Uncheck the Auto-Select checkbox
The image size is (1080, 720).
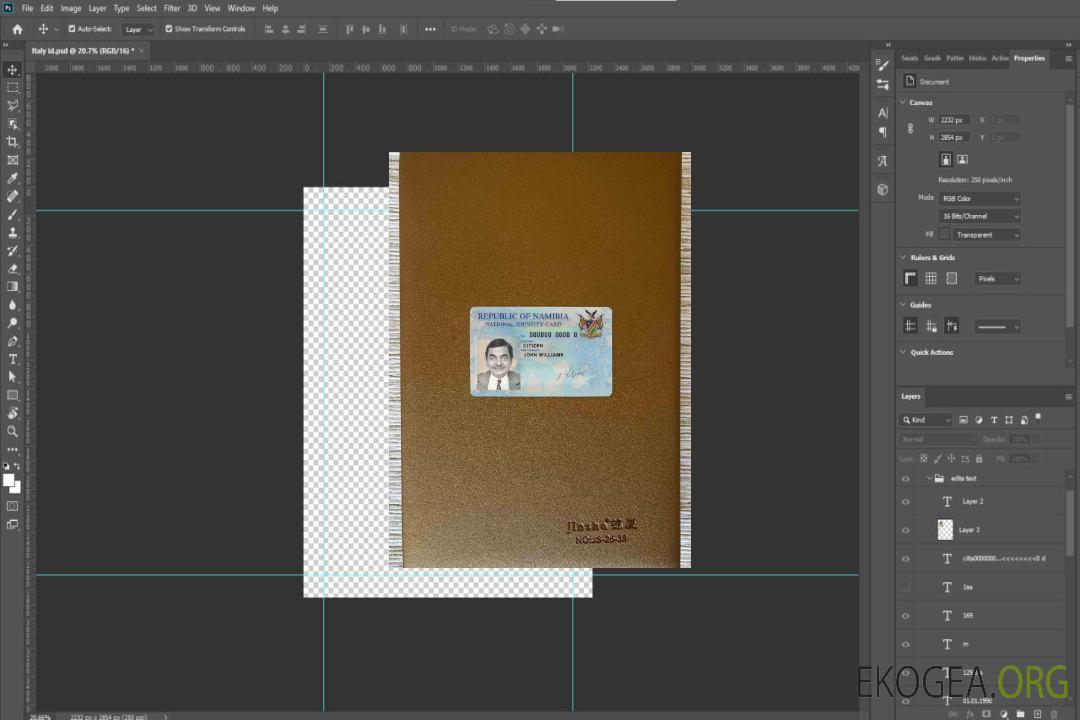[x=72, y=29]
